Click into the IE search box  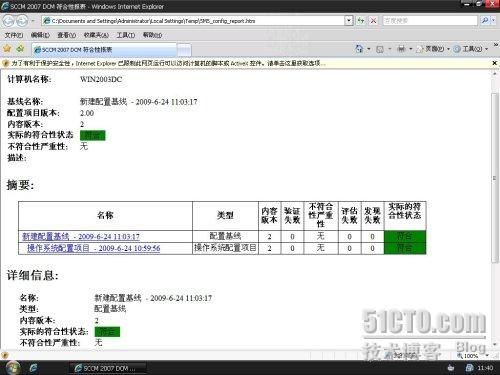[x=430, y=21]
